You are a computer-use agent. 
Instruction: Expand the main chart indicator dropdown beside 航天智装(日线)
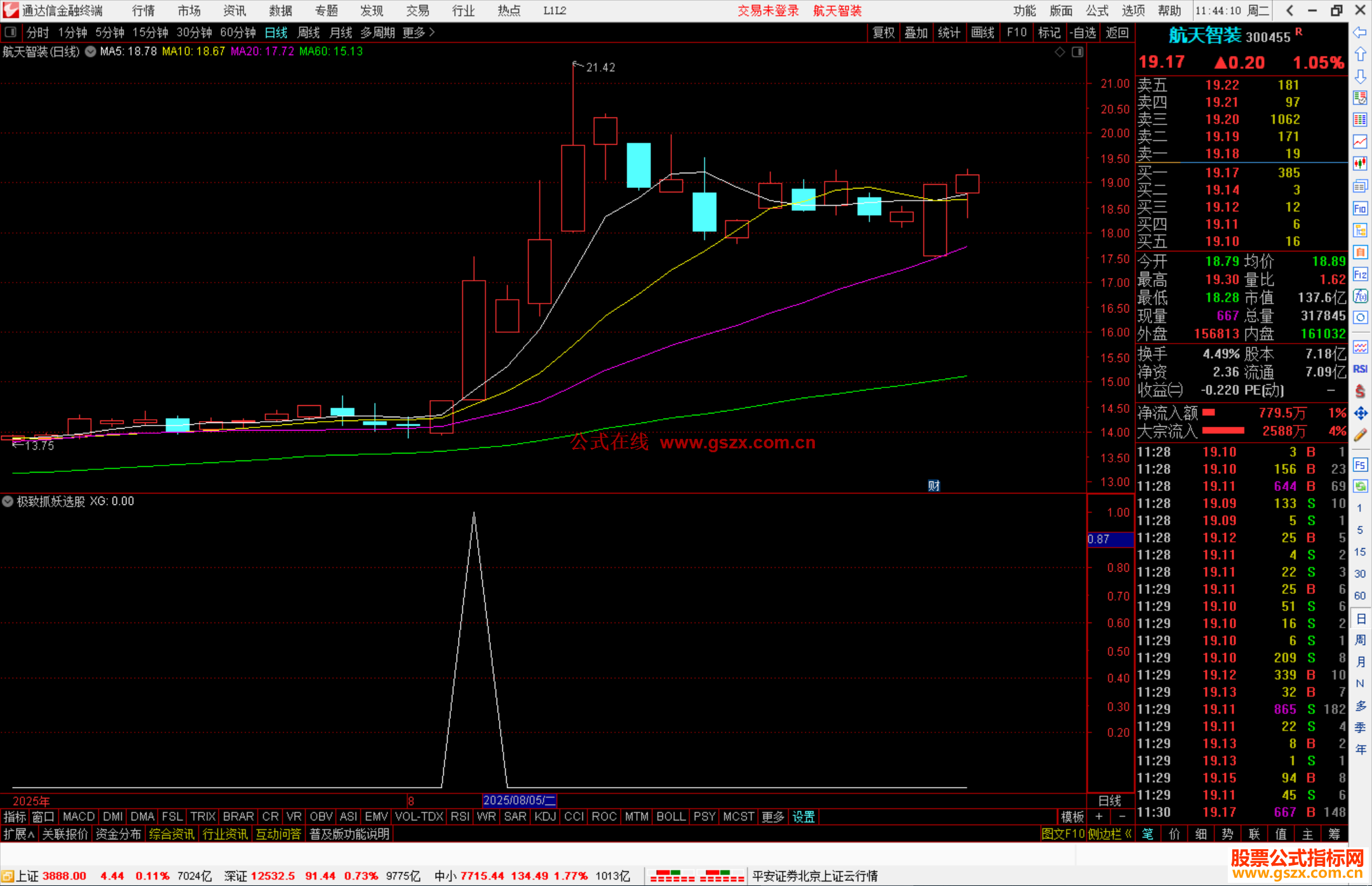[90, 51]
